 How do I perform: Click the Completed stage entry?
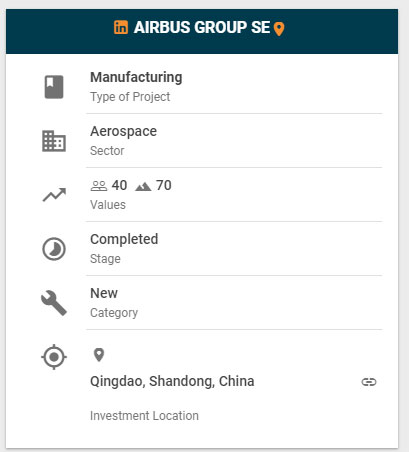pyautogui.click(x=124, y=239)
